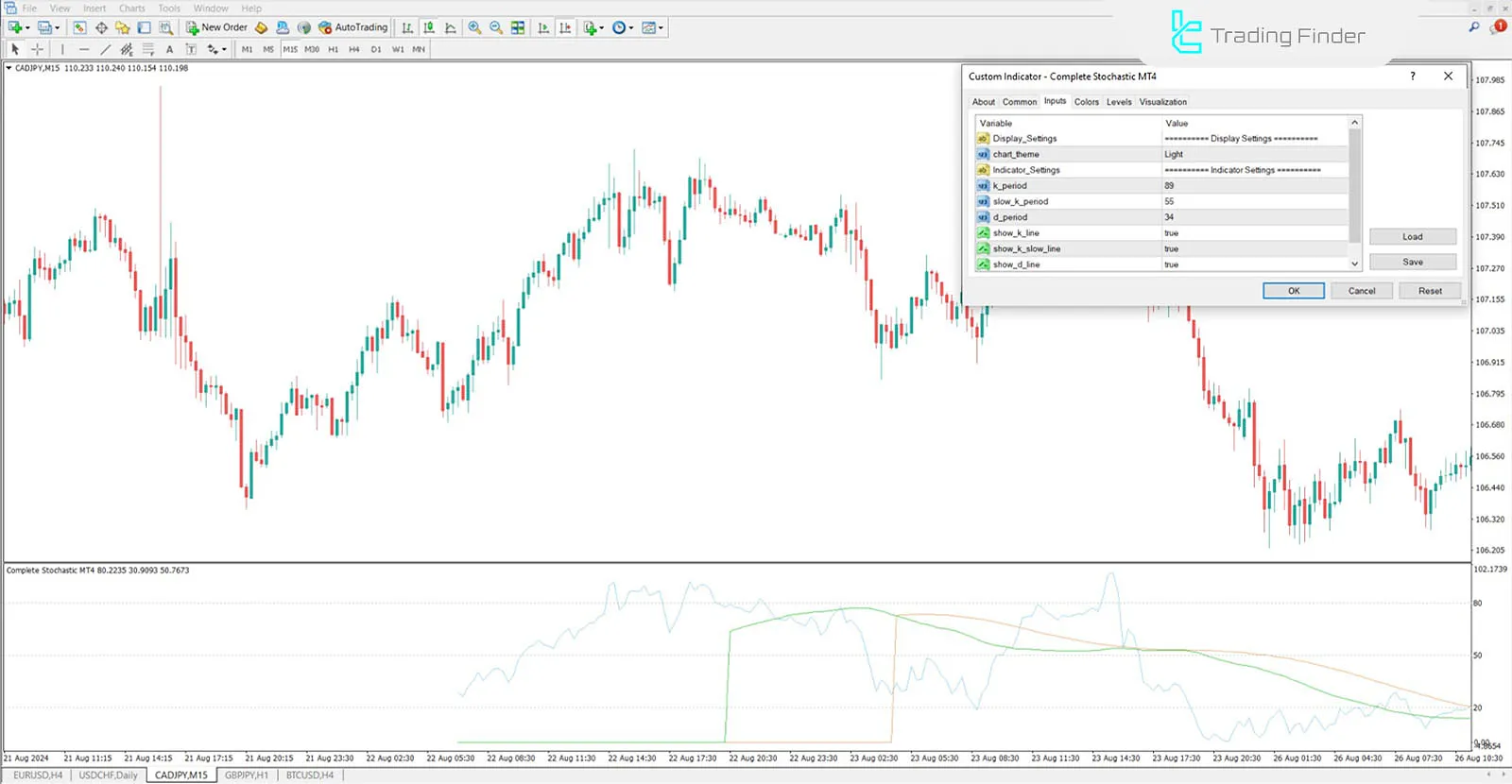Screen dimensions: 1512x784
Task: Click the New Order toolbar button
Action: pos(216,27)
